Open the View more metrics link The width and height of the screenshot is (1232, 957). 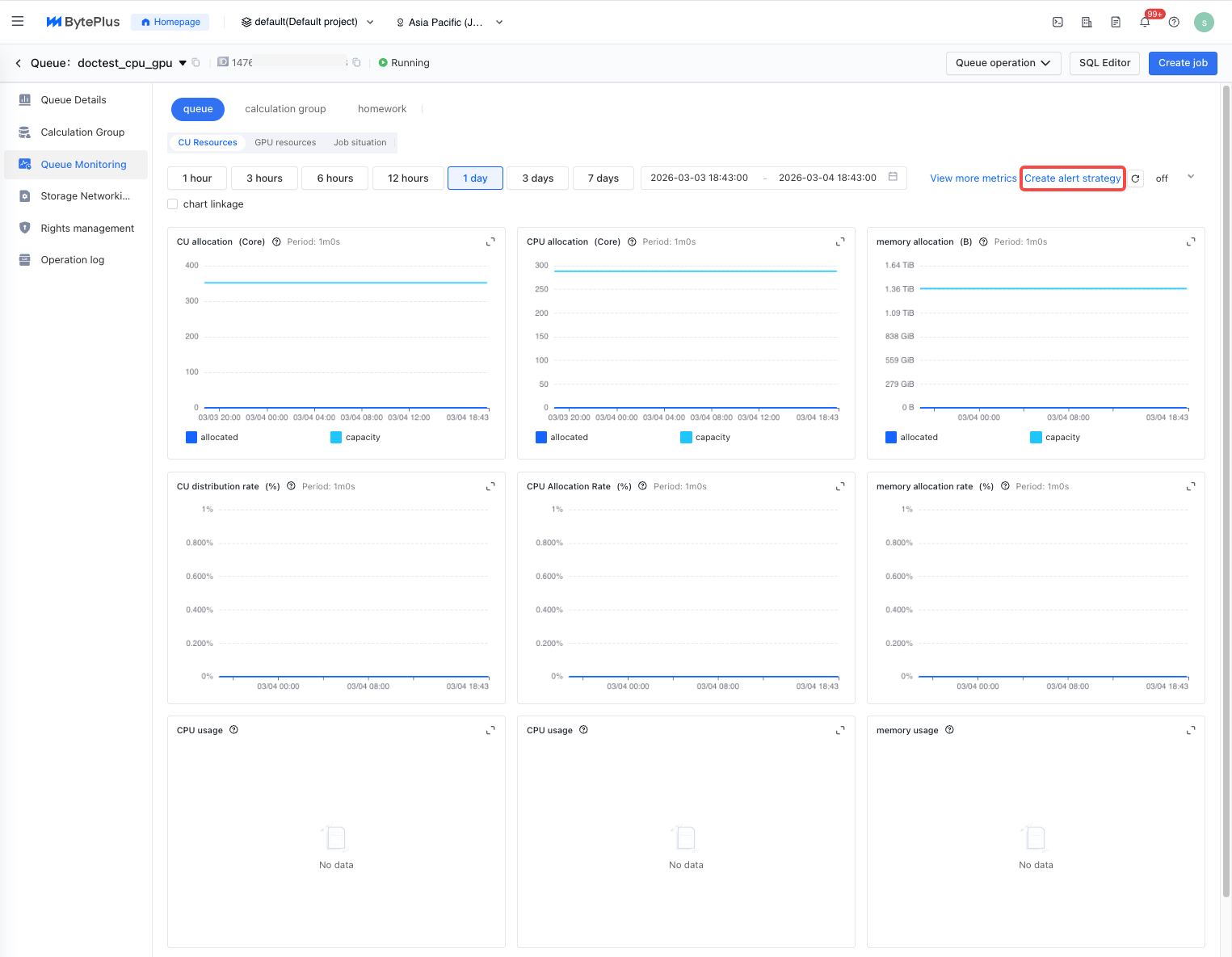(973, 178)
